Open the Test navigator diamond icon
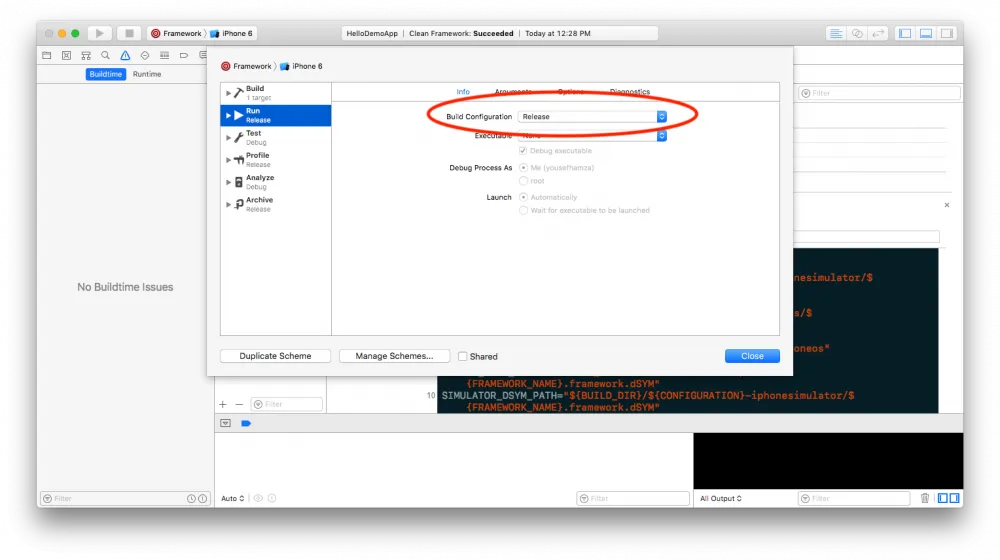The height and width of the screenshot is (560, 1000). 145,55
